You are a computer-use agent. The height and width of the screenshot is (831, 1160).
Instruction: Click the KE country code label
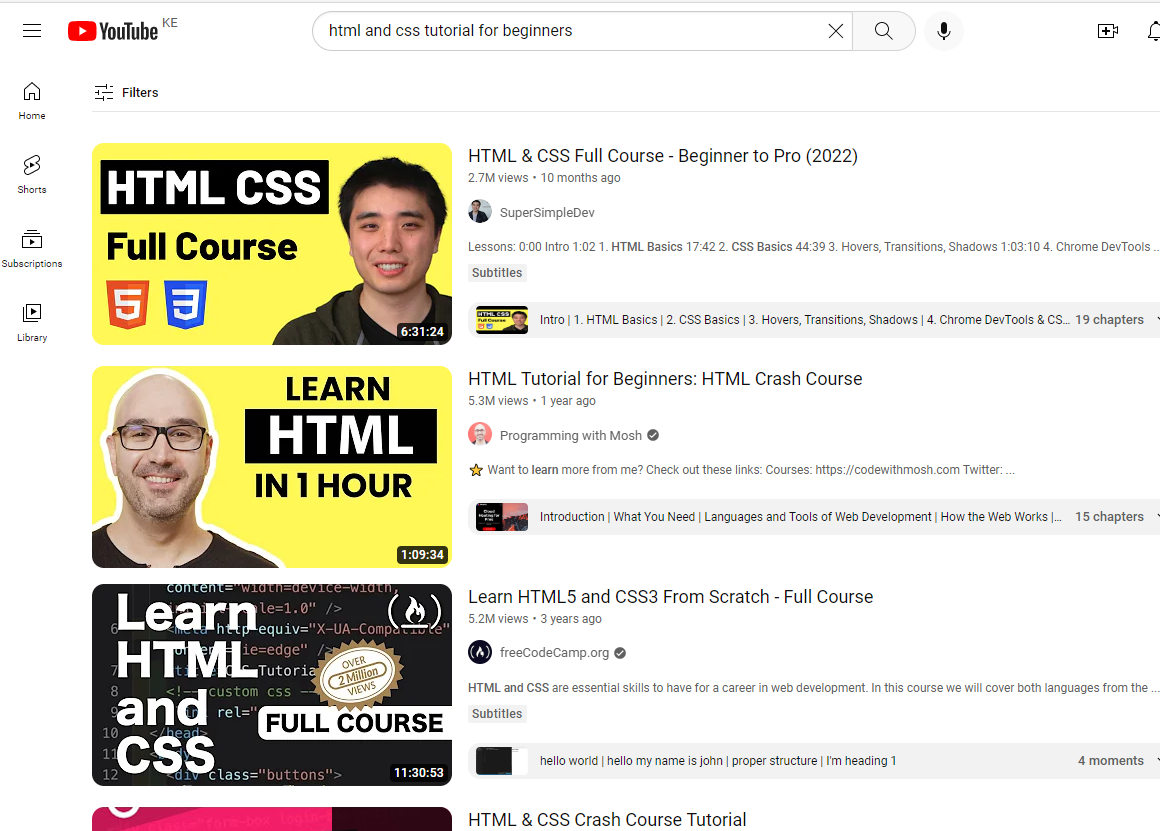(170, 23)
